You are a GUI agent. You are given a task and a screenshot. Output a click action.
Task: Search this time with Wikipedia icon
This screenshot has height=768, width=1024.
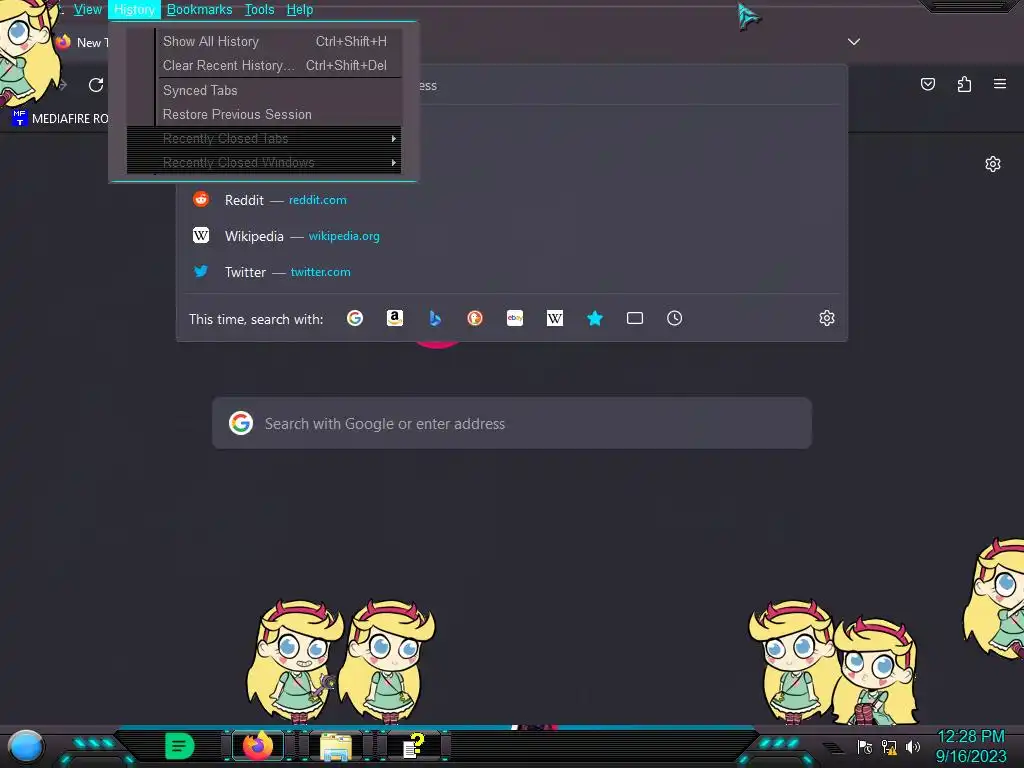pos(554,318)
